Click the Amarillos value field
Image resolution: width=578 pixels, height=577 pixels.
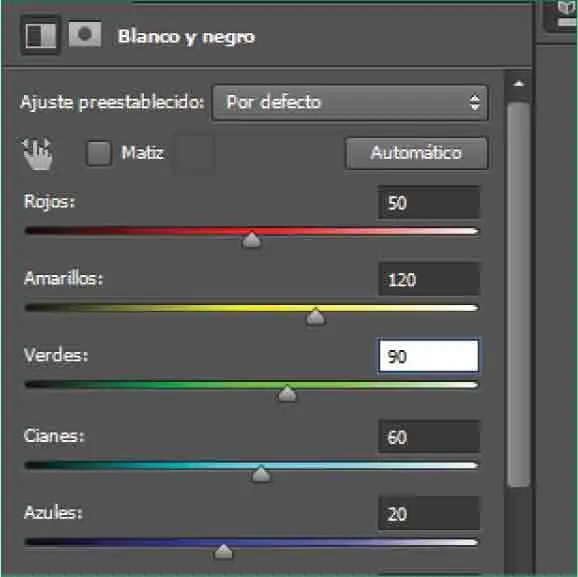[x=429, y=279]
